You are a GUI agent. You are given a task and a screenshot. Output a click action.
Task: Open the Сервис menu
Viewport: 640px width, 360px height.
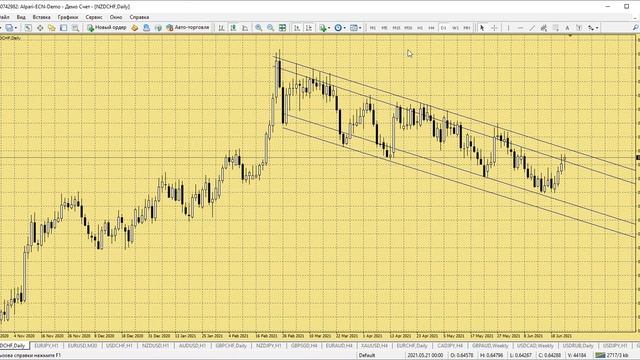click(x=94, y=17)
